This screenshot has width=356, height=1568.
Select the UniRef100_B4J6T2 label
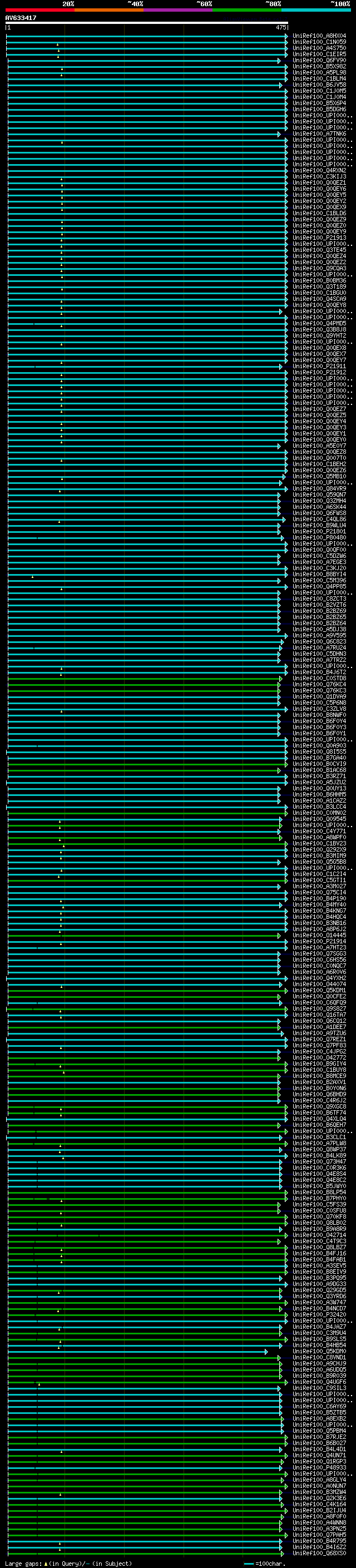tap(319, 672)
